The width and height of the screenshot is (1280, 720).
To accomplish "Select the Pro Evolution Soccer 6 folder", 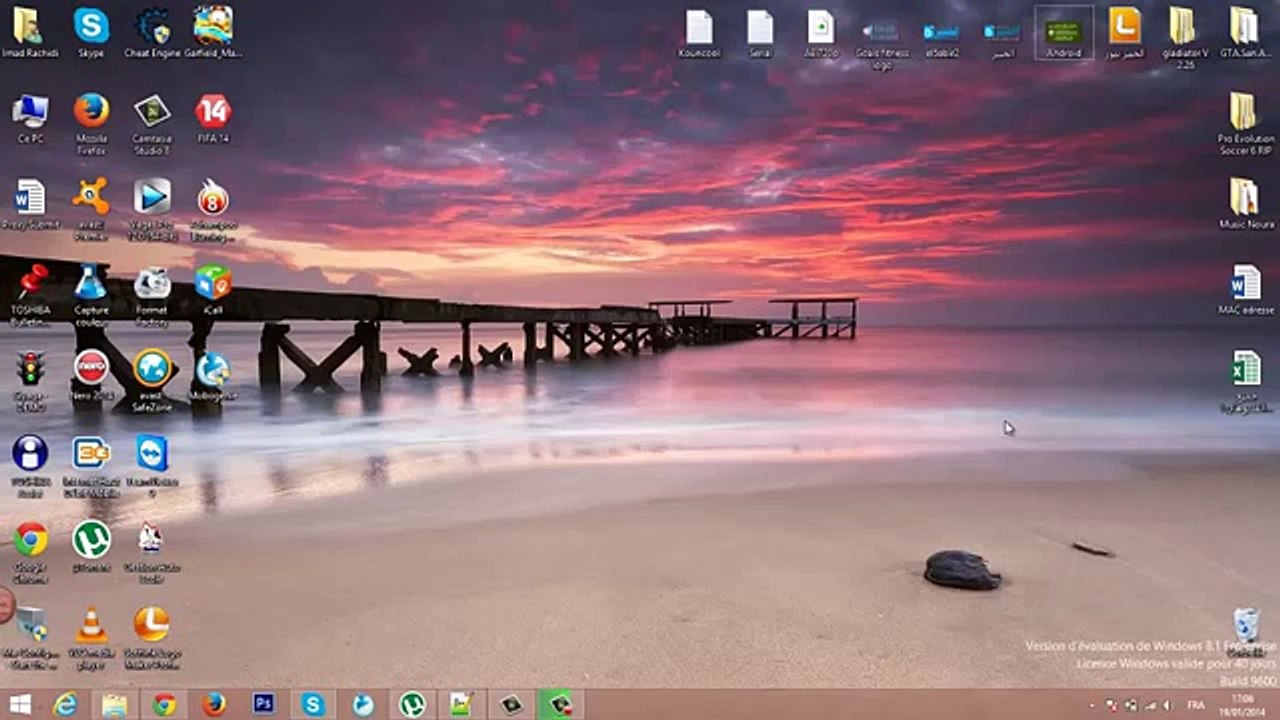I will [1244, 112].
